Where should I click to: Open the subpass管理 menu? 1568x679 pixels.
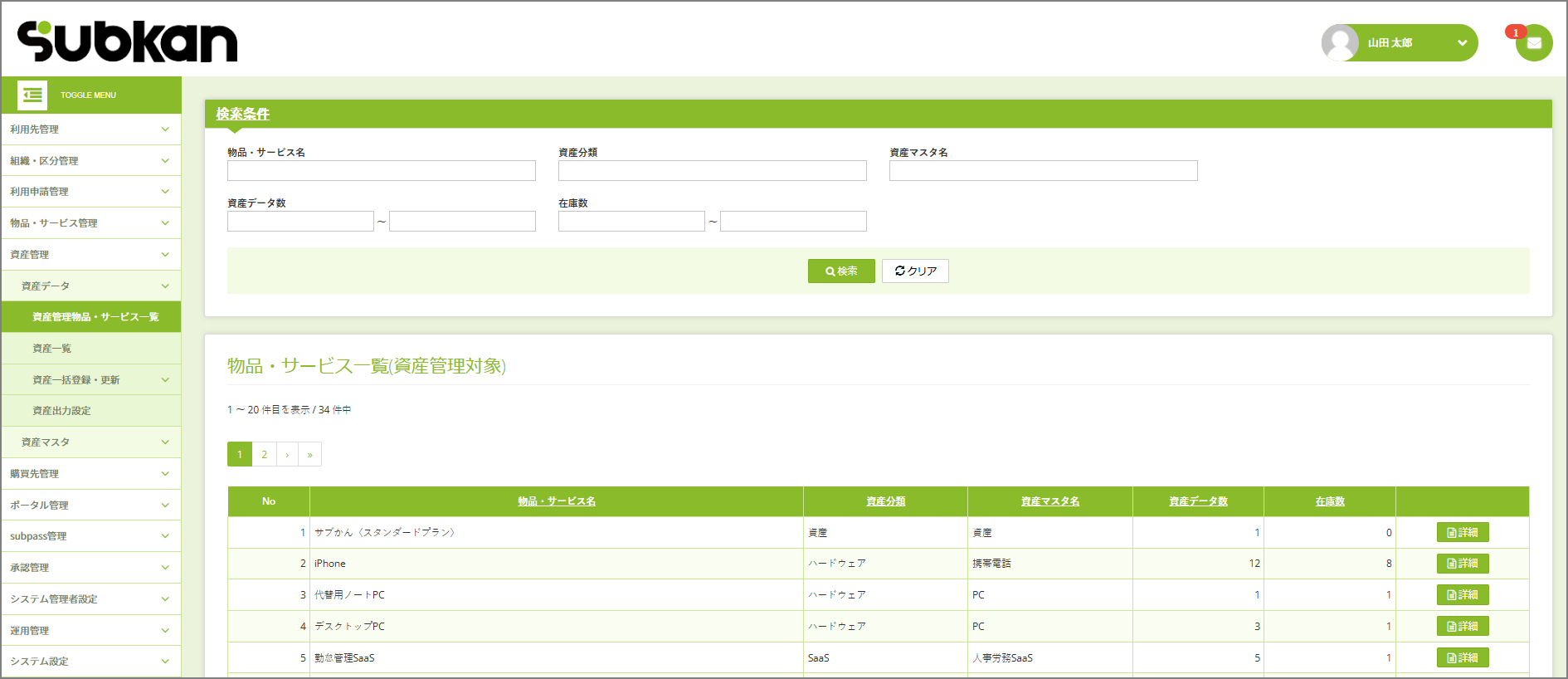pos(91,536)
